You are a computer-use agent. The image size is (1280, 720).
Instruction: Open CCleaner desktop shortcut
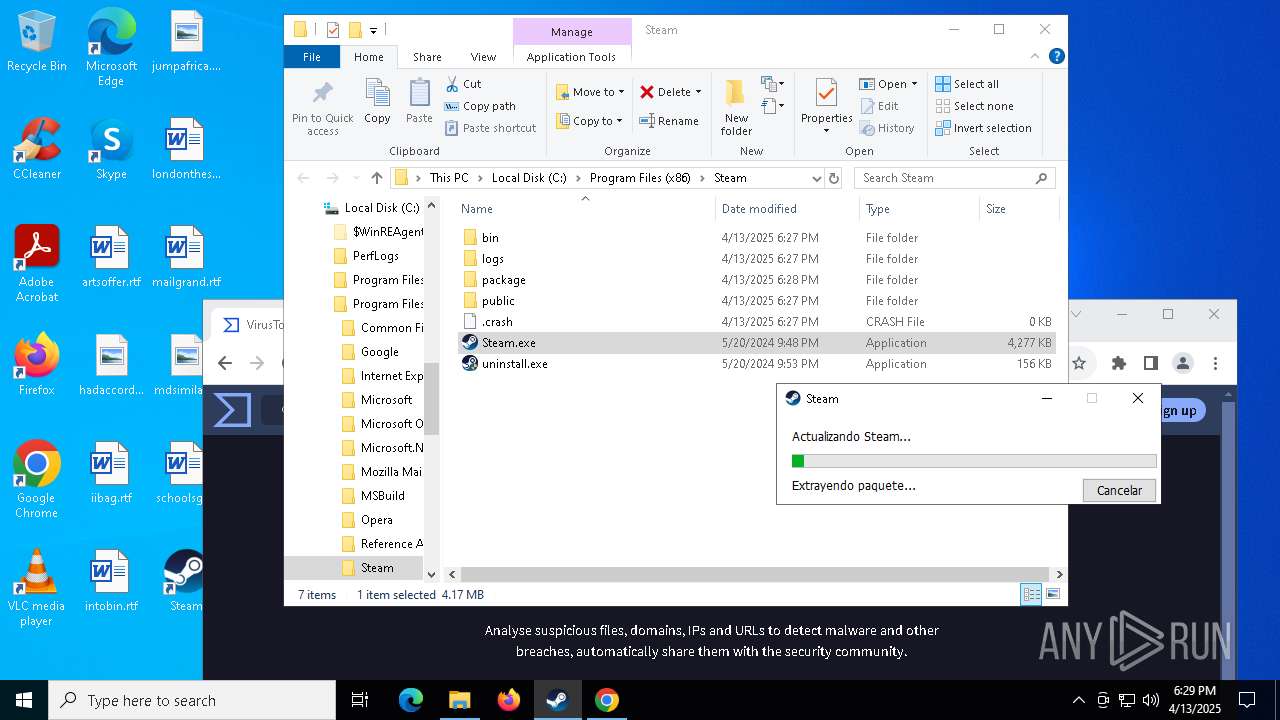[37, 150]
